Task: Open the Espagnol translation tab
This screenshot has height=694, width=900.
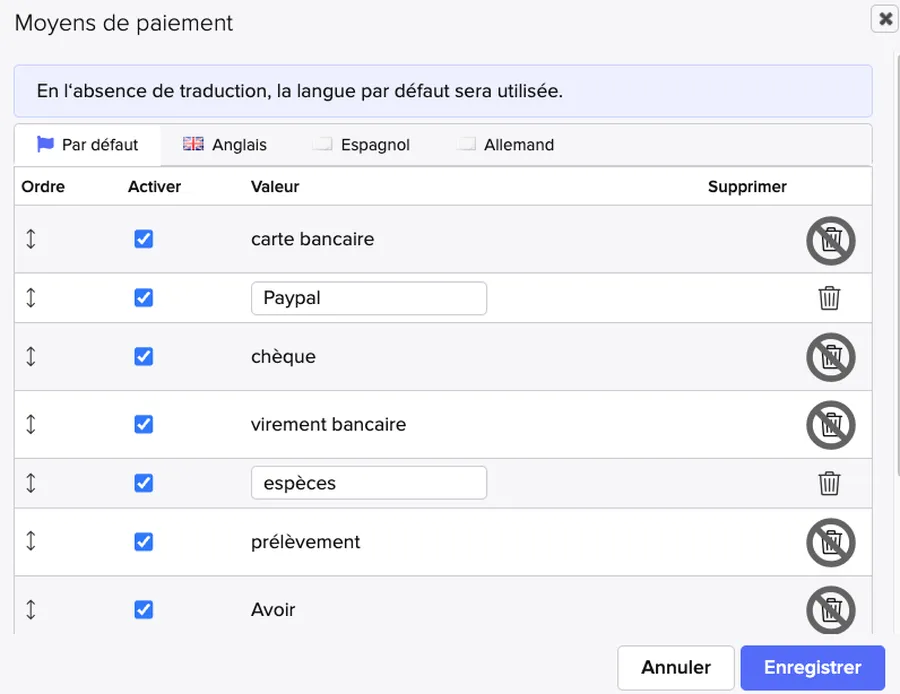Action: [362, 145]
